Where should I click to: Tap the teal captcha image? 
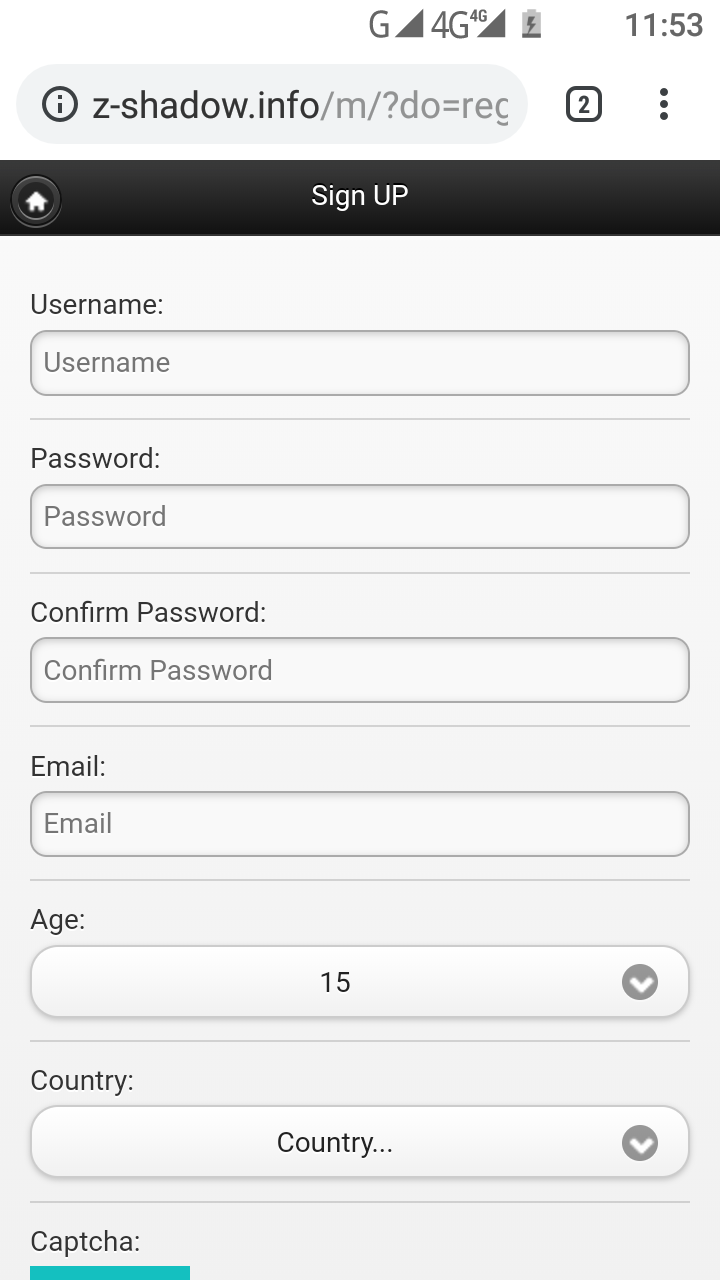coord(110,1273)
